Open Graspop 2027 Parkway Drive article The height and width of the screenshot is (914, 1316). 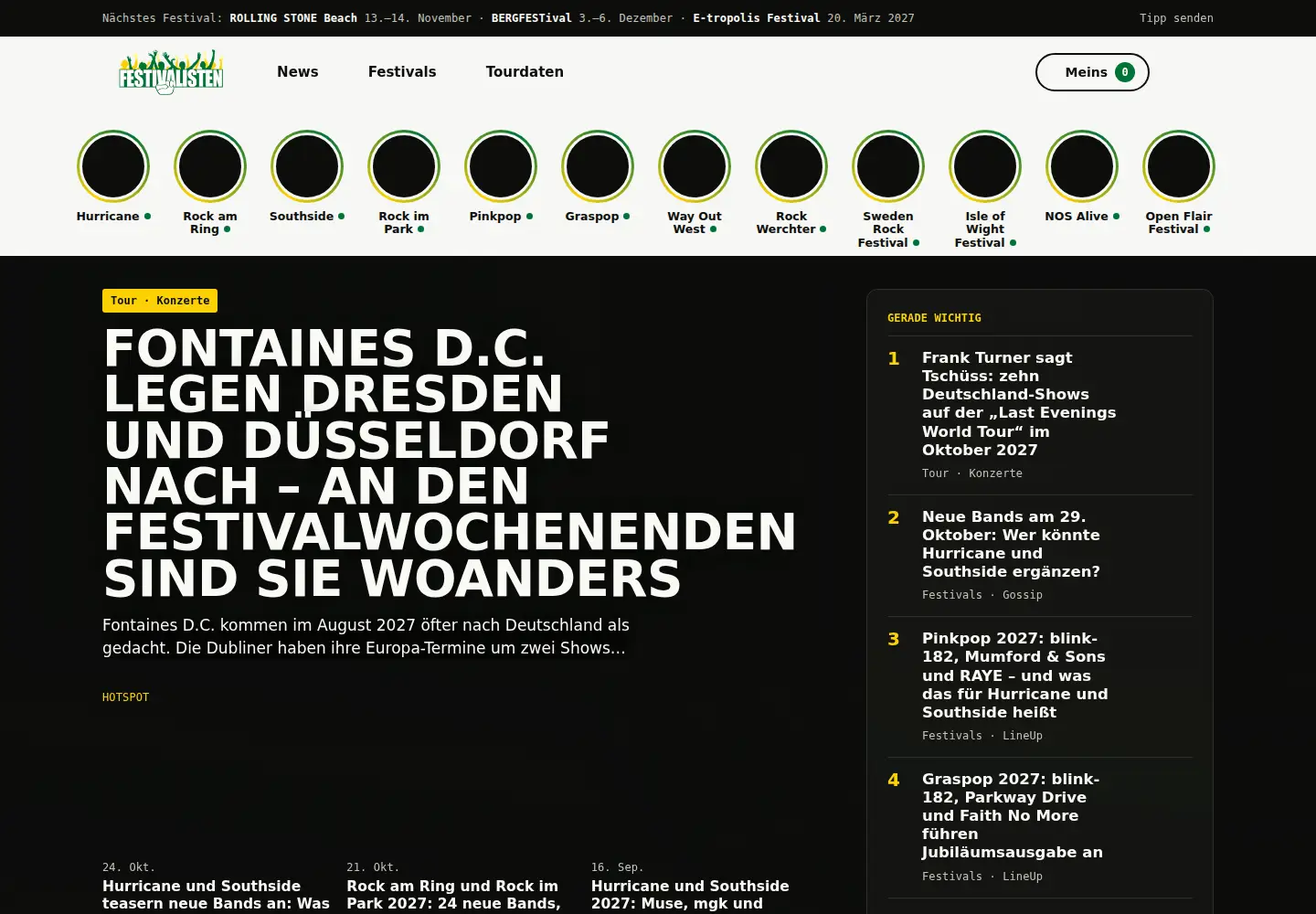[1013, 815]
